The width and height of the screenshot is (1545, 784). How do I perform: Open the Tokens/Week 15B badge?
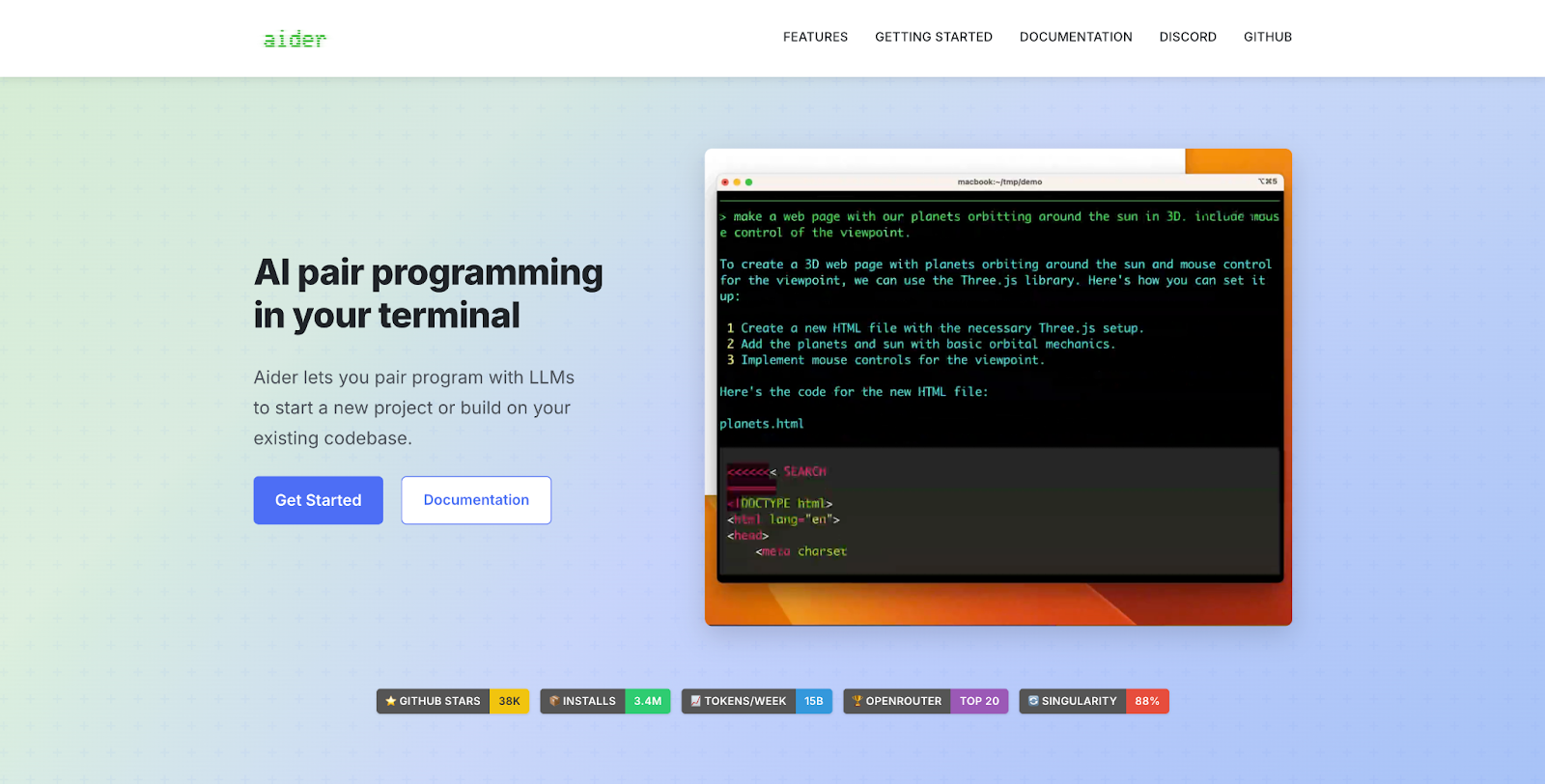757,701
